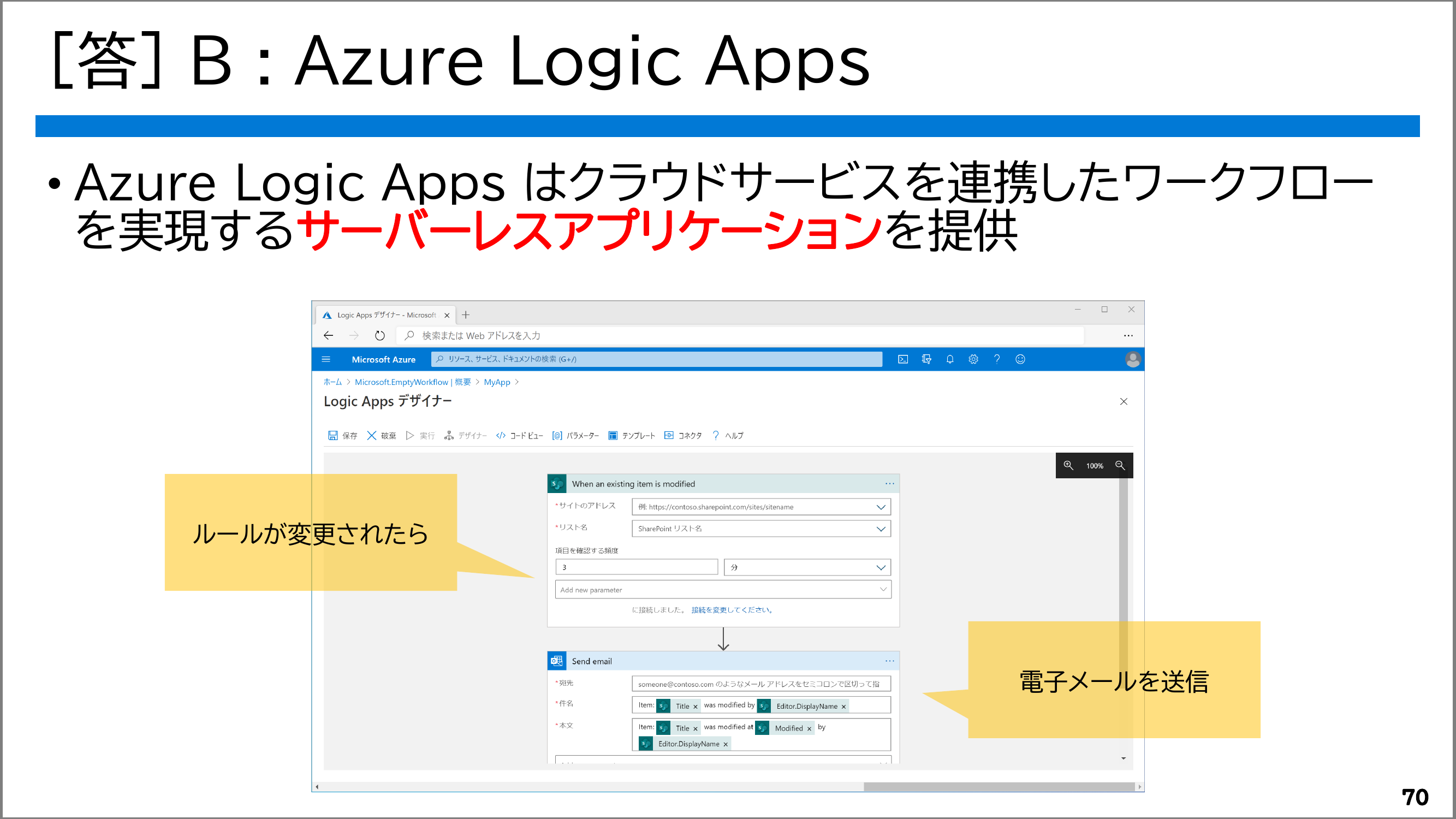
Task: Click MyApp breadcrumb link
Action: 496,382
